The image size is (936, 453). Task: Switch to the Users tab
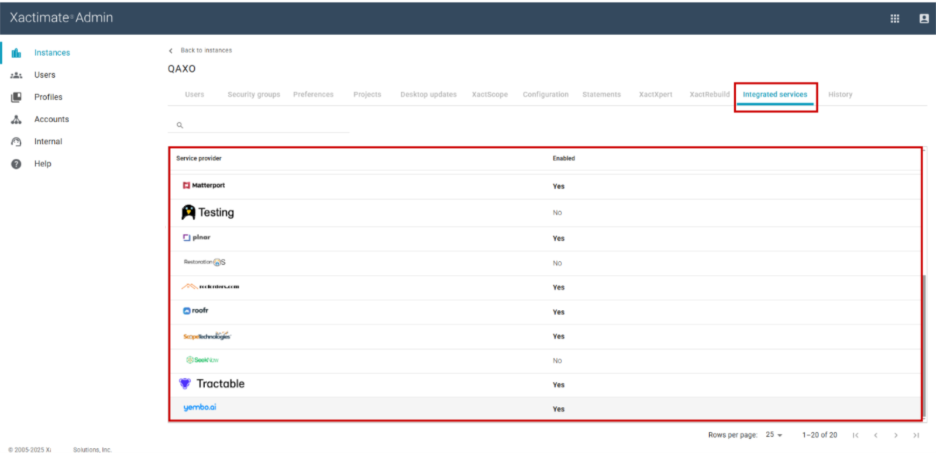(195, 94)
